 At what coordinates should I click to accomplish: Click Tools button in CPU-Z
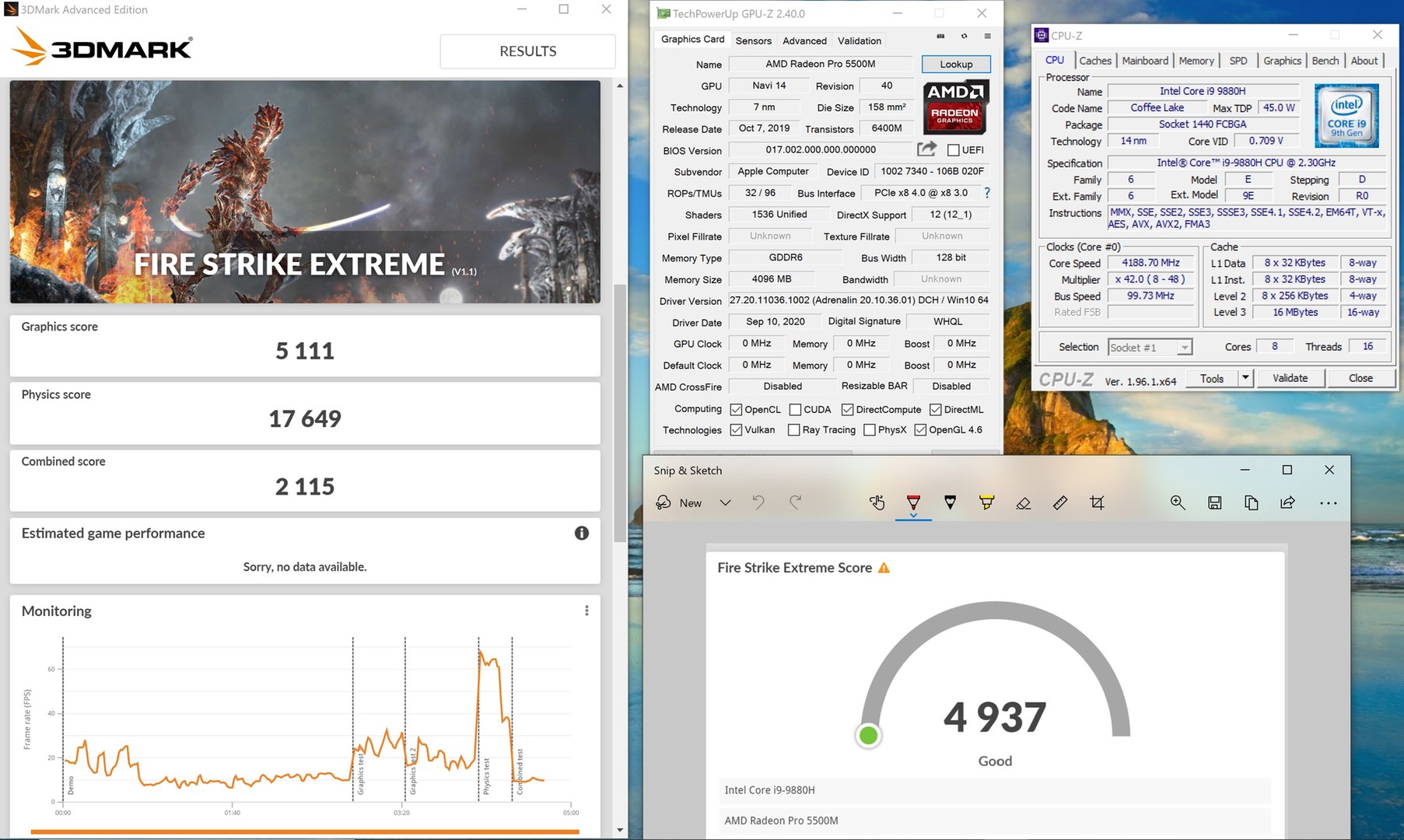1211,378
